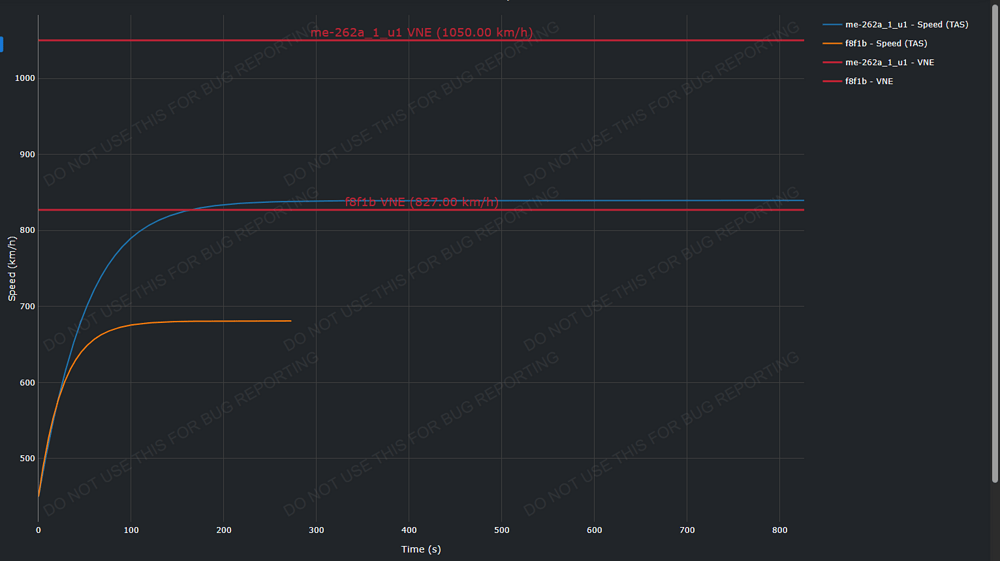
Task: Click the Speed (km/h) axis title
Action: pos(11,268)
